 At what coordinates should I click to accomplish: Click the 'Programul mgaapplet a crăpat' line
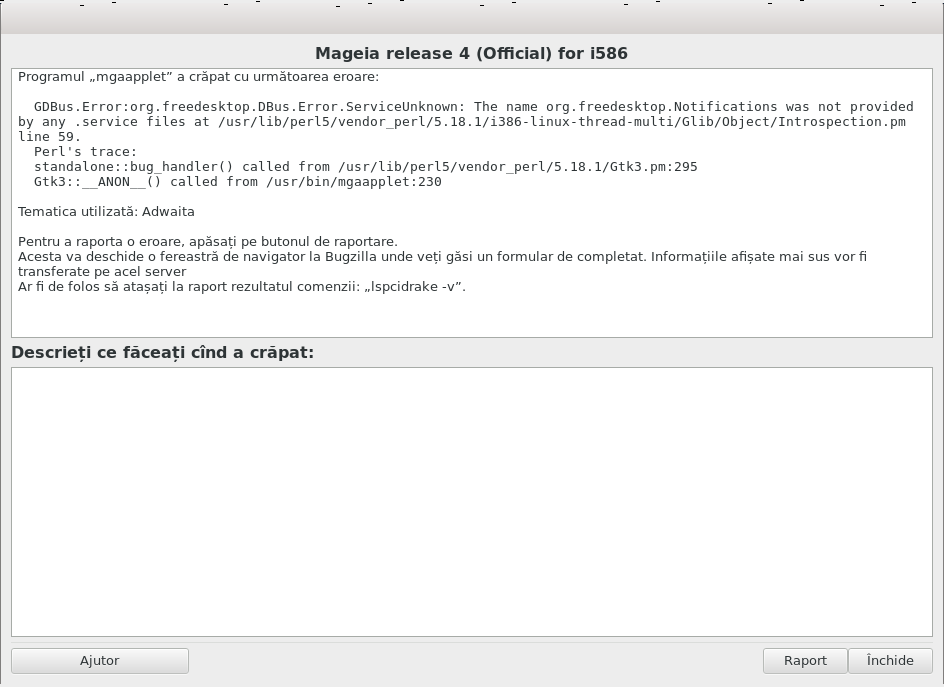[x=199, y=77]
